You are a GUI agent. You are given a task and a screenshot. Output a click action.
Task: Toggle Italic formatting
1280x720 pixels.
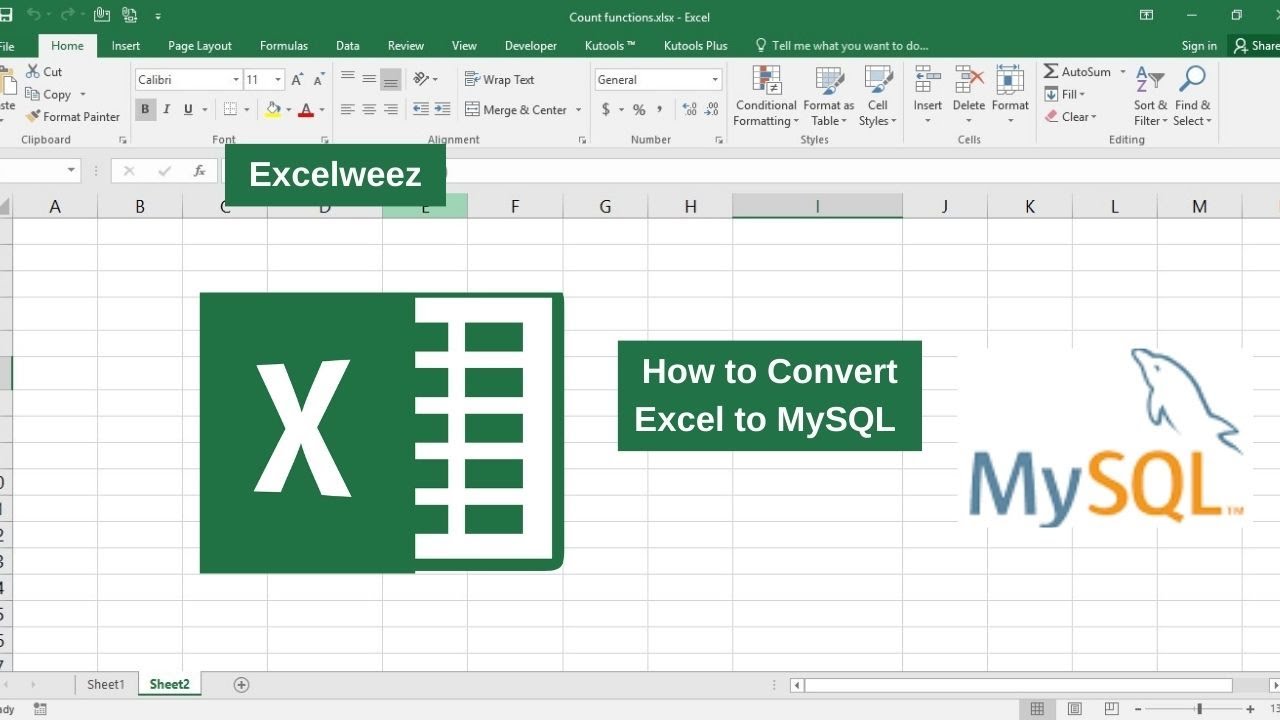tap(166, 110)
